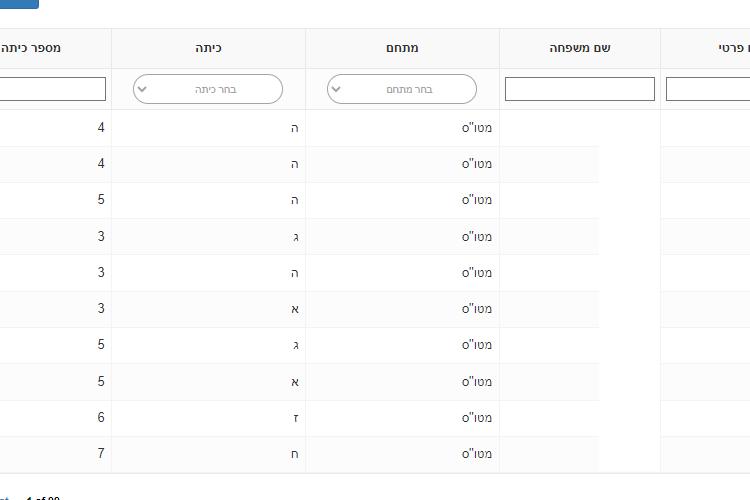Select the row with class ז number 6
750x500 pixels.
pyautogui.click(x=375, y=418)
